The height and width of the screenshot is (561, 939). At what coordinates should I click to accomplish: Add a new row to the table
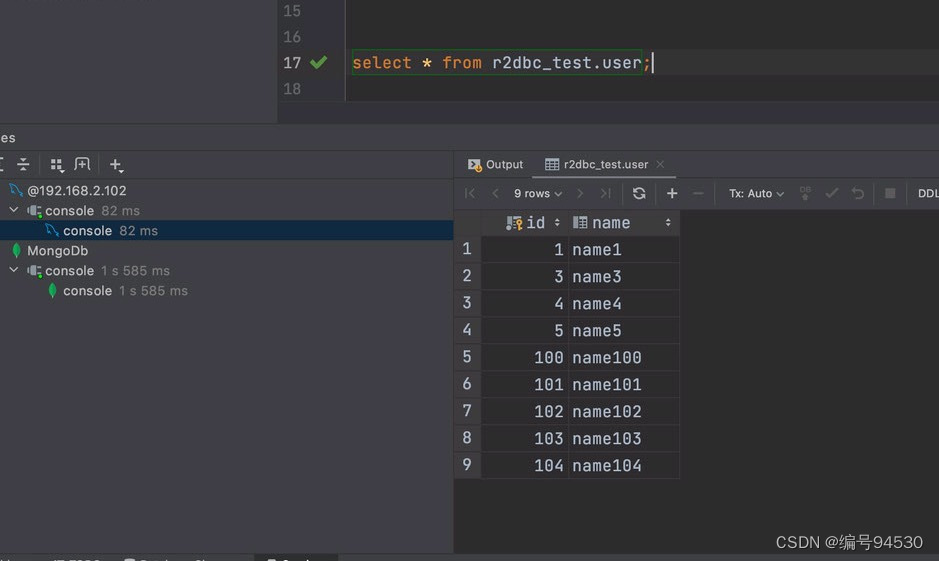coord(672,193)
